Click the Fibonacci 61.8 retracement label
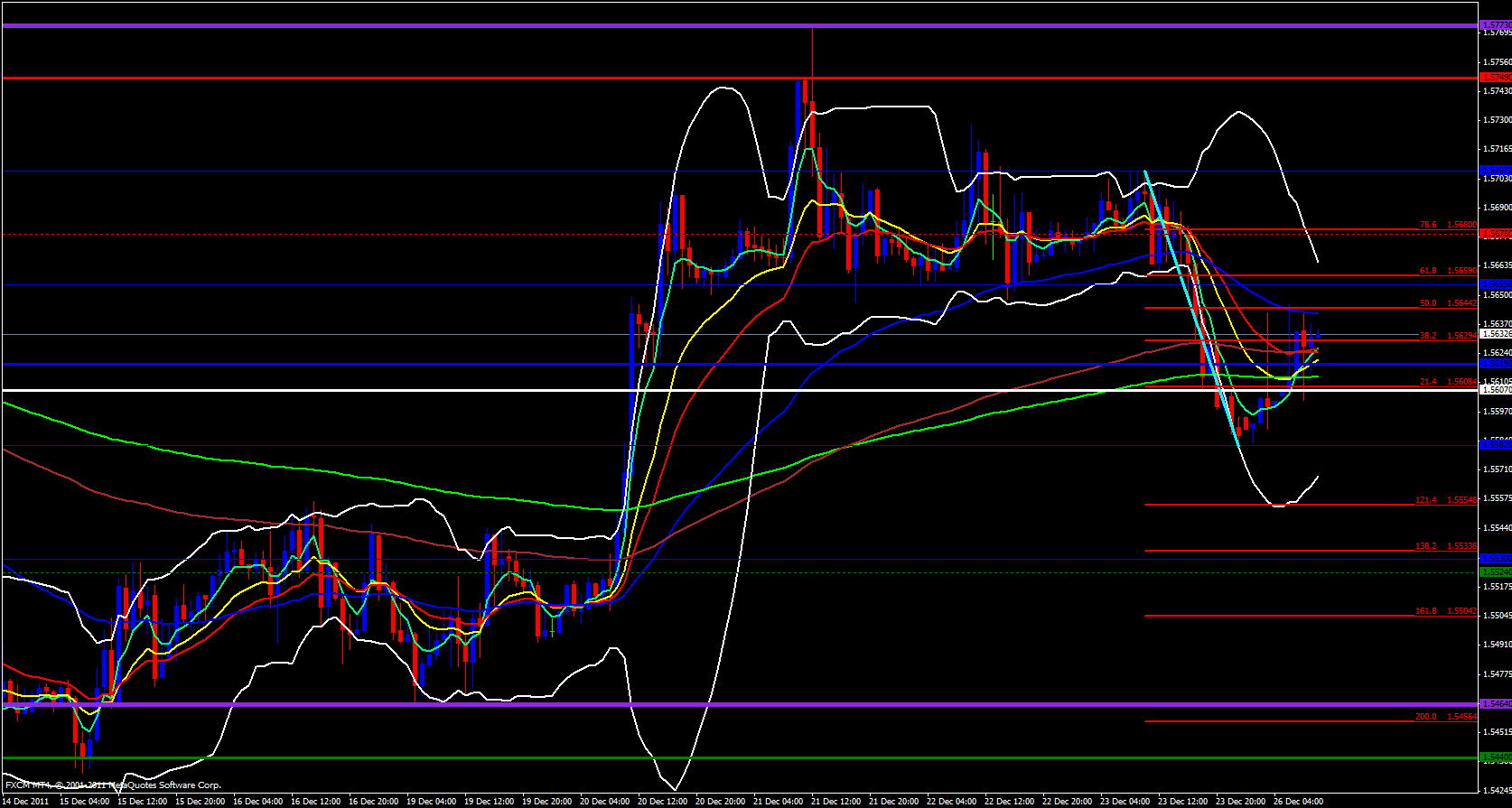The height and width of the screenshot is (808, 1512). [1448, 270]
